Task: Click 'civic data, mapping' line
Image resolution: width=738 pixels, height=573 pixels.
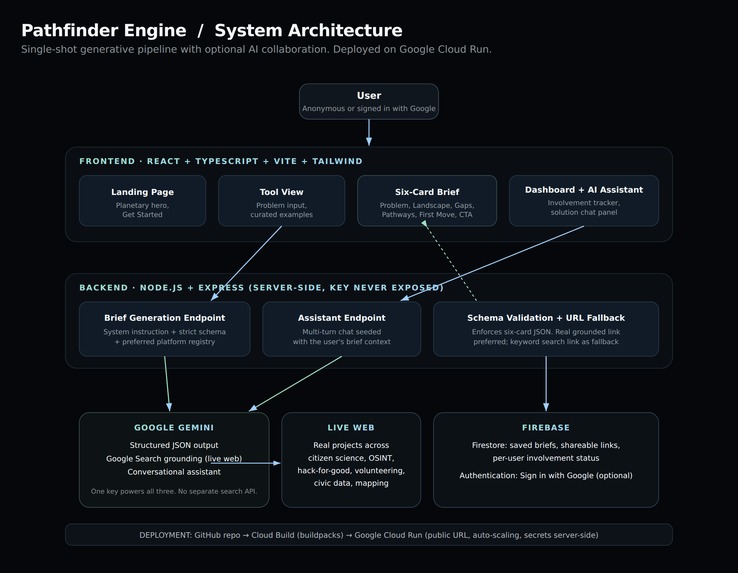Action: (351, 483)
